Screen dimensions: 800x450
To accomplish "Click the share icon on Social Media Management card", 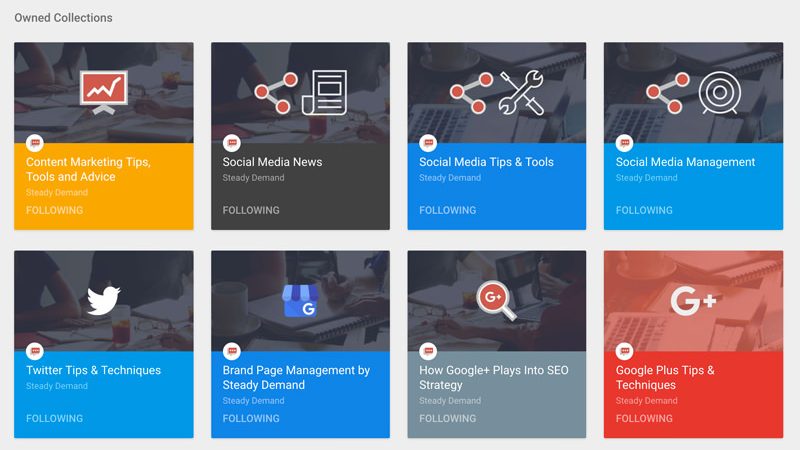I will [668, 93].
